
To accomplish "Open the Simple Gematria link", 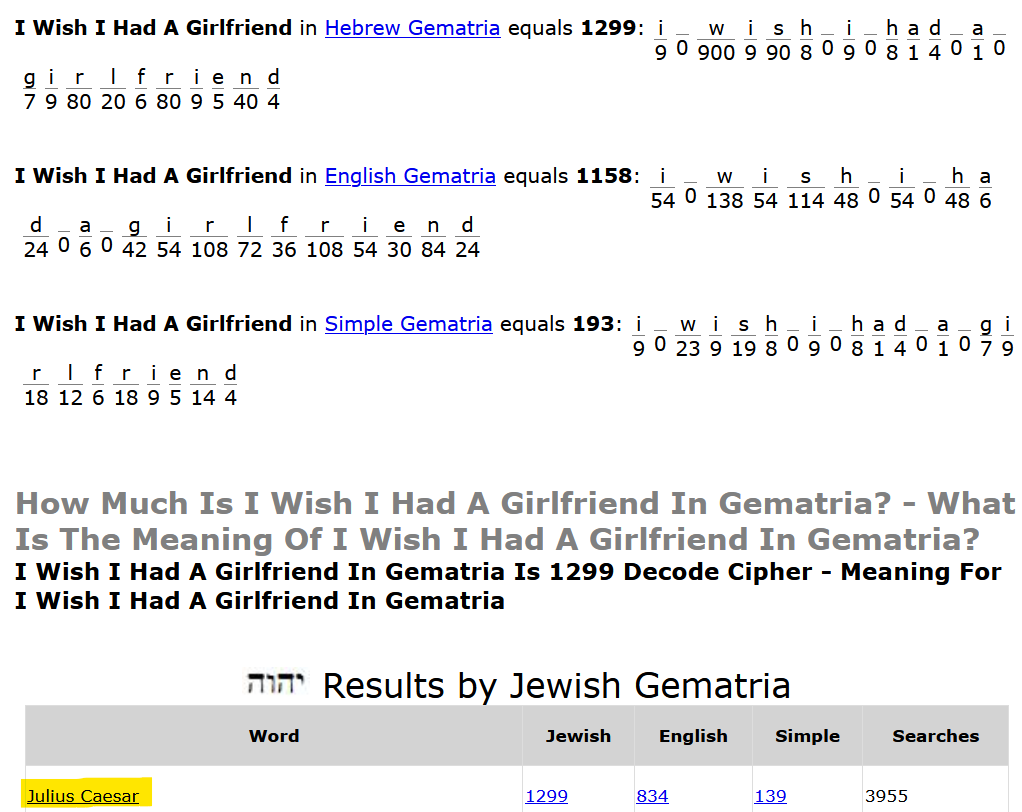I will [x=408, y=324].
